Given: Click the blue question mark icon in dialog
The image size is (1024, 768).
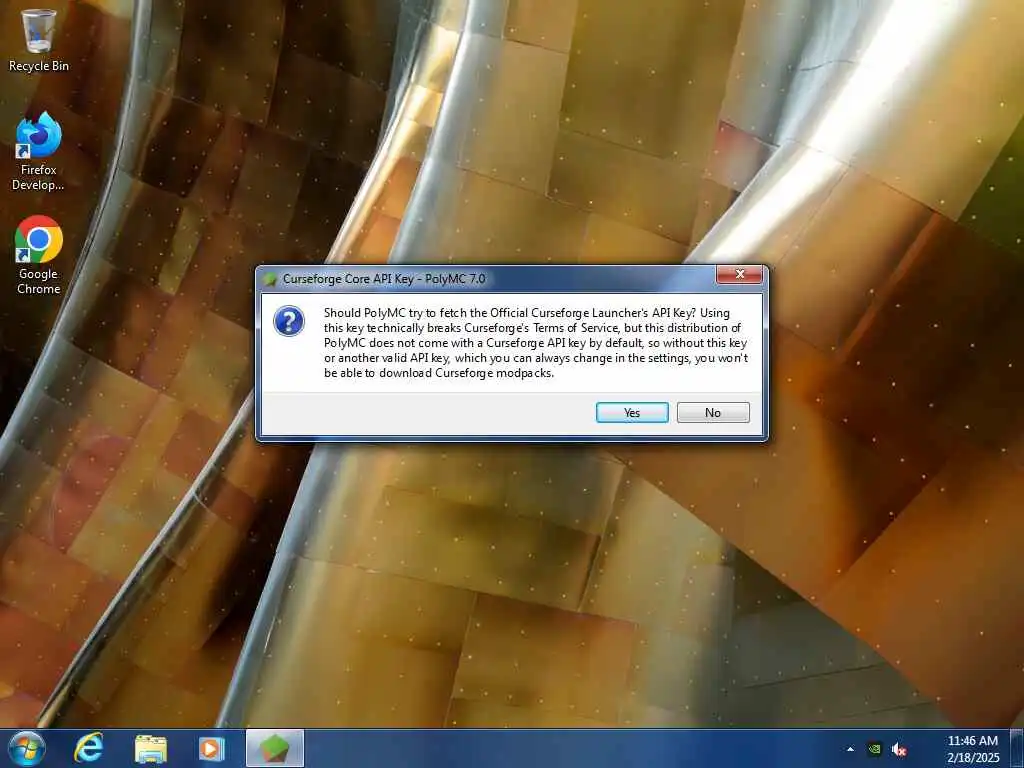Looking at the screenshot, I should (289, 321).
